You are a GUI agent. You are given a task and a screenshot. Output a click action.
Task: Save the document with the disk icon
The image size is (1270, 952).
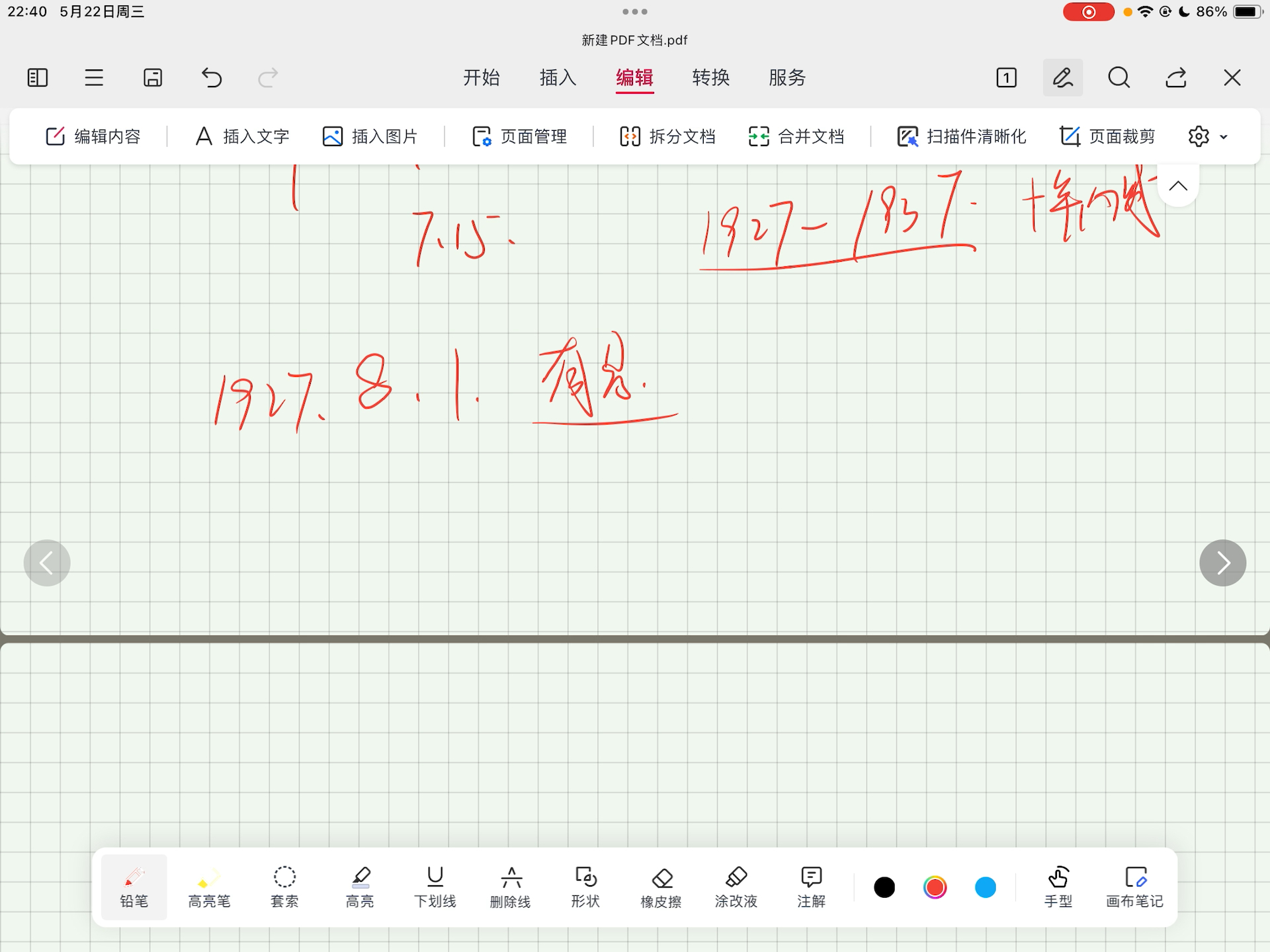(x=153, y=78)
